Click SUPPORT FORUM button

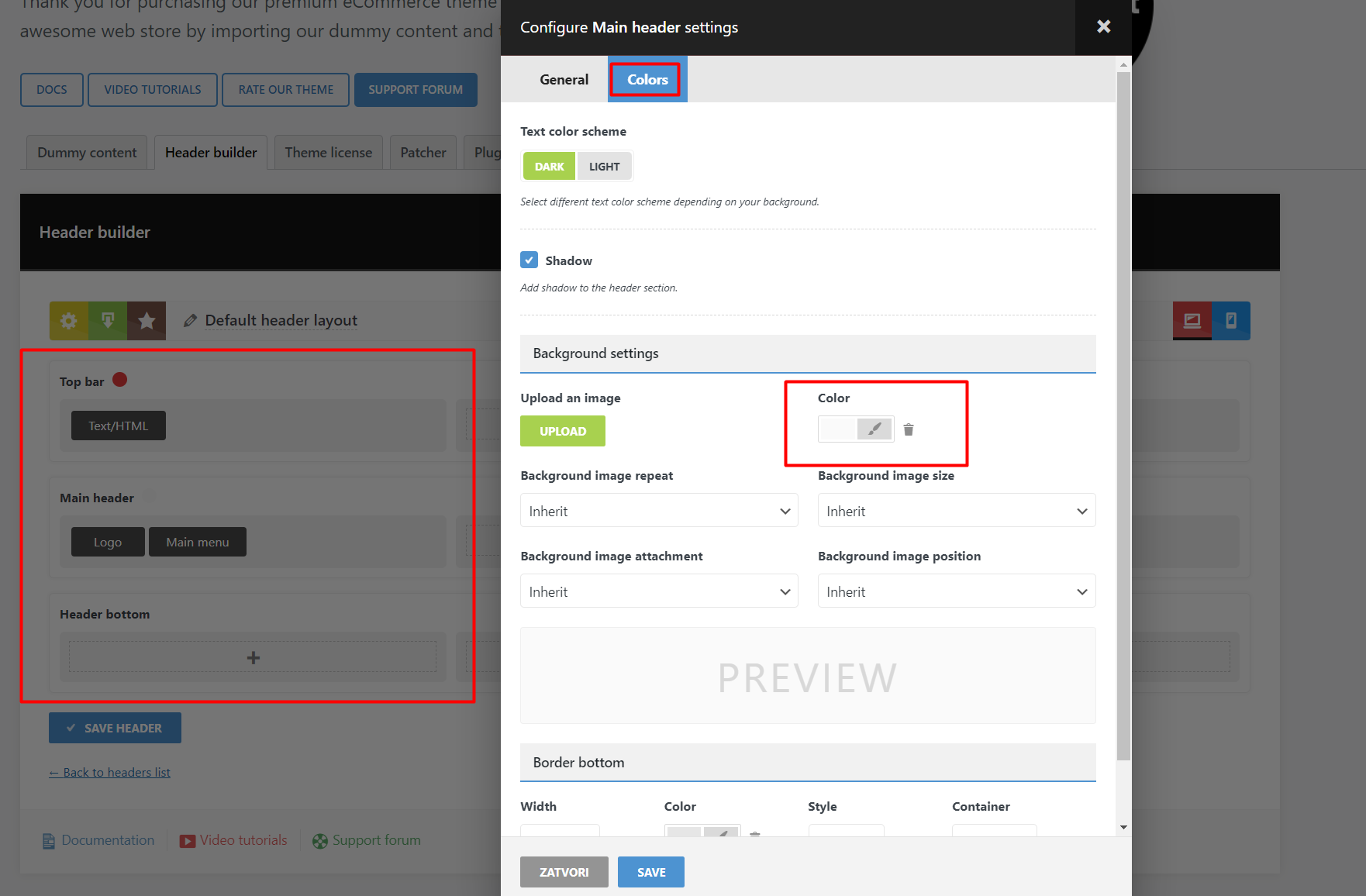coord(416,90)
